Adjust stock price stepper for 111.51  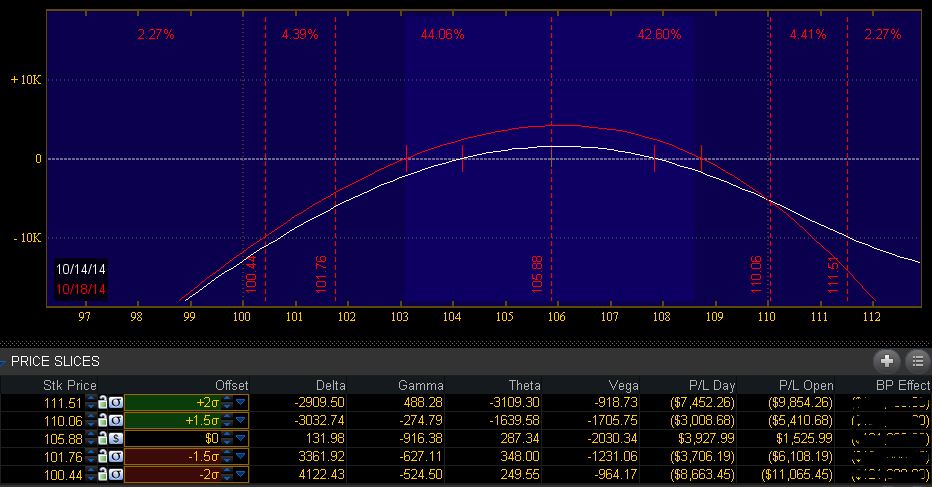(90, 403)
